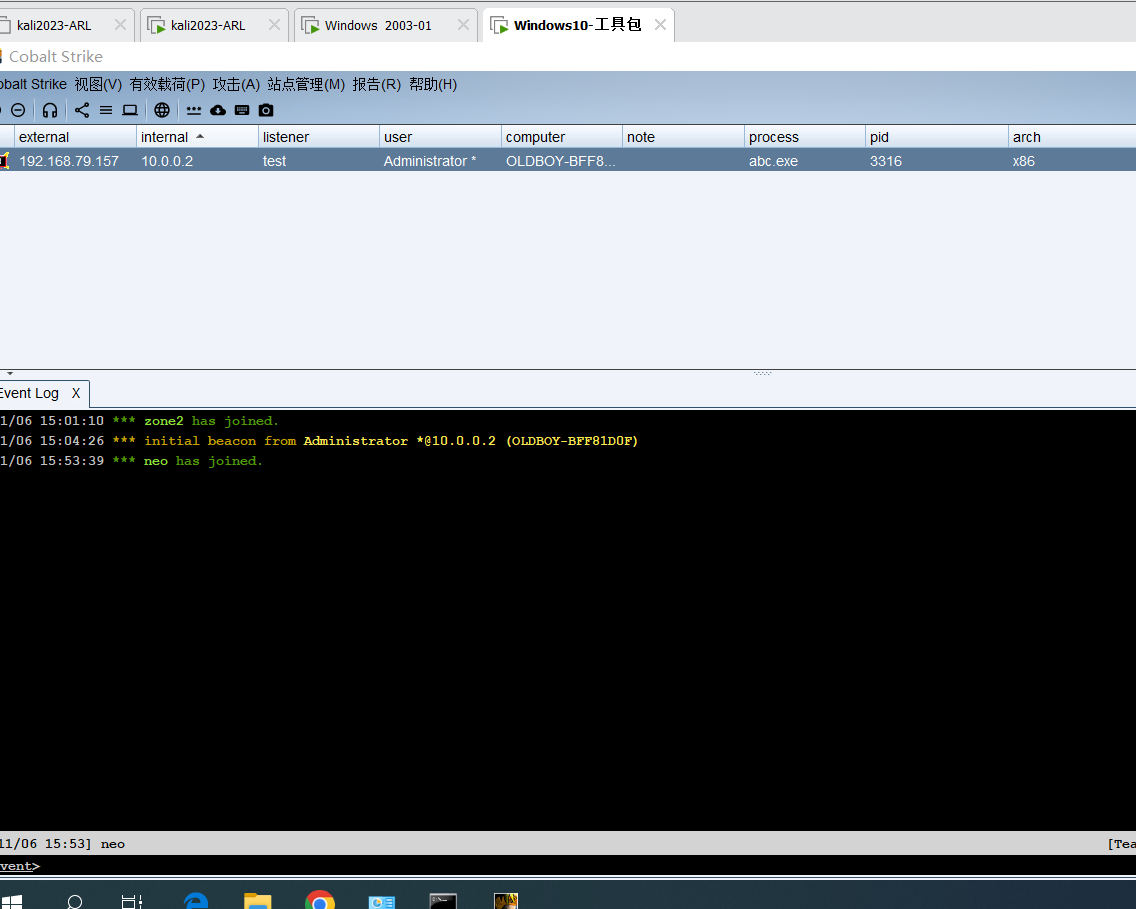Open File Explorer from taskbar
This screenshot has width=1136, height=909.
tap(257, 901)
